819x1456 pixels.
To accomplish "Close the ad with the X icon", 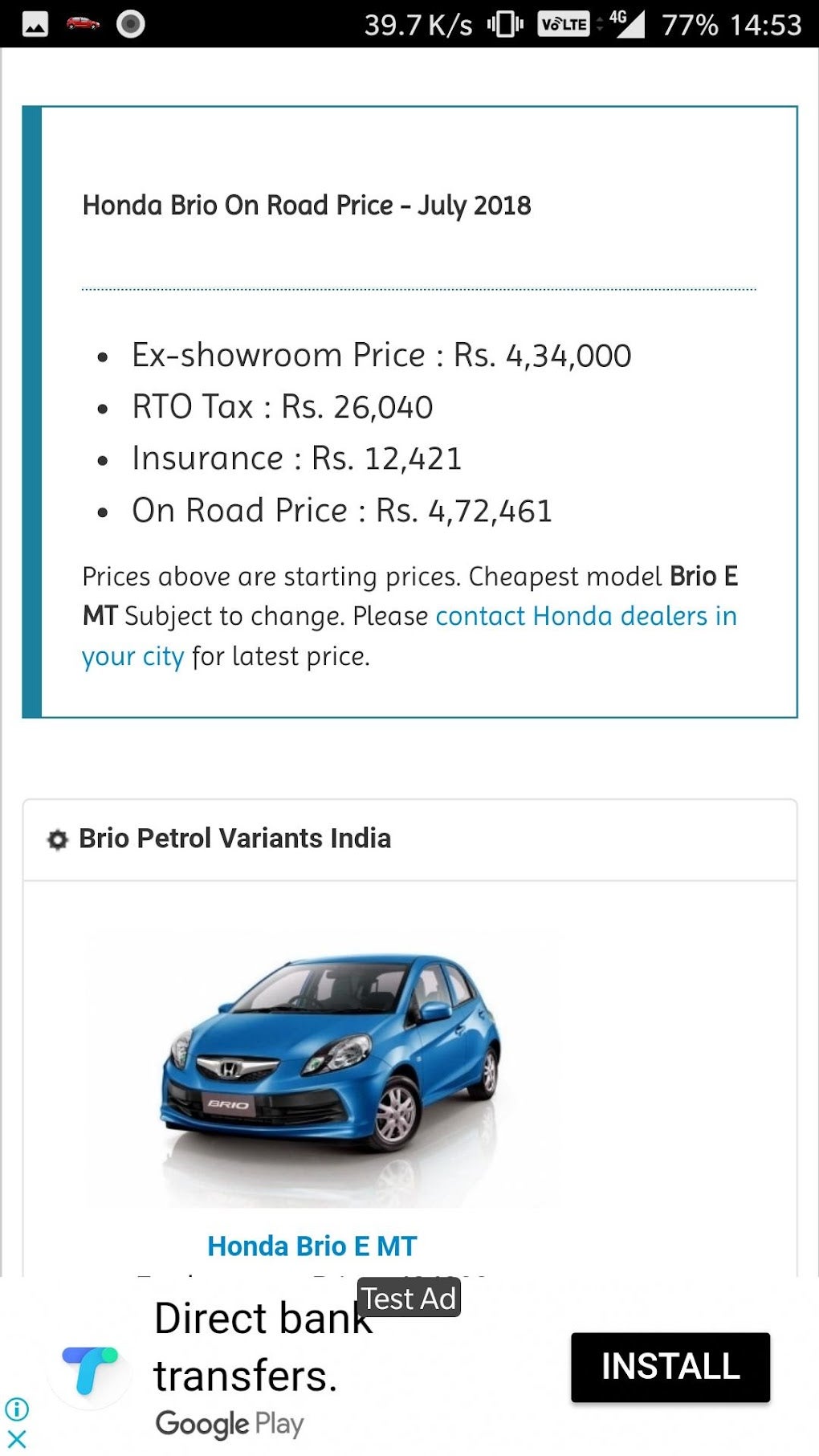I will pos(17,1438).
